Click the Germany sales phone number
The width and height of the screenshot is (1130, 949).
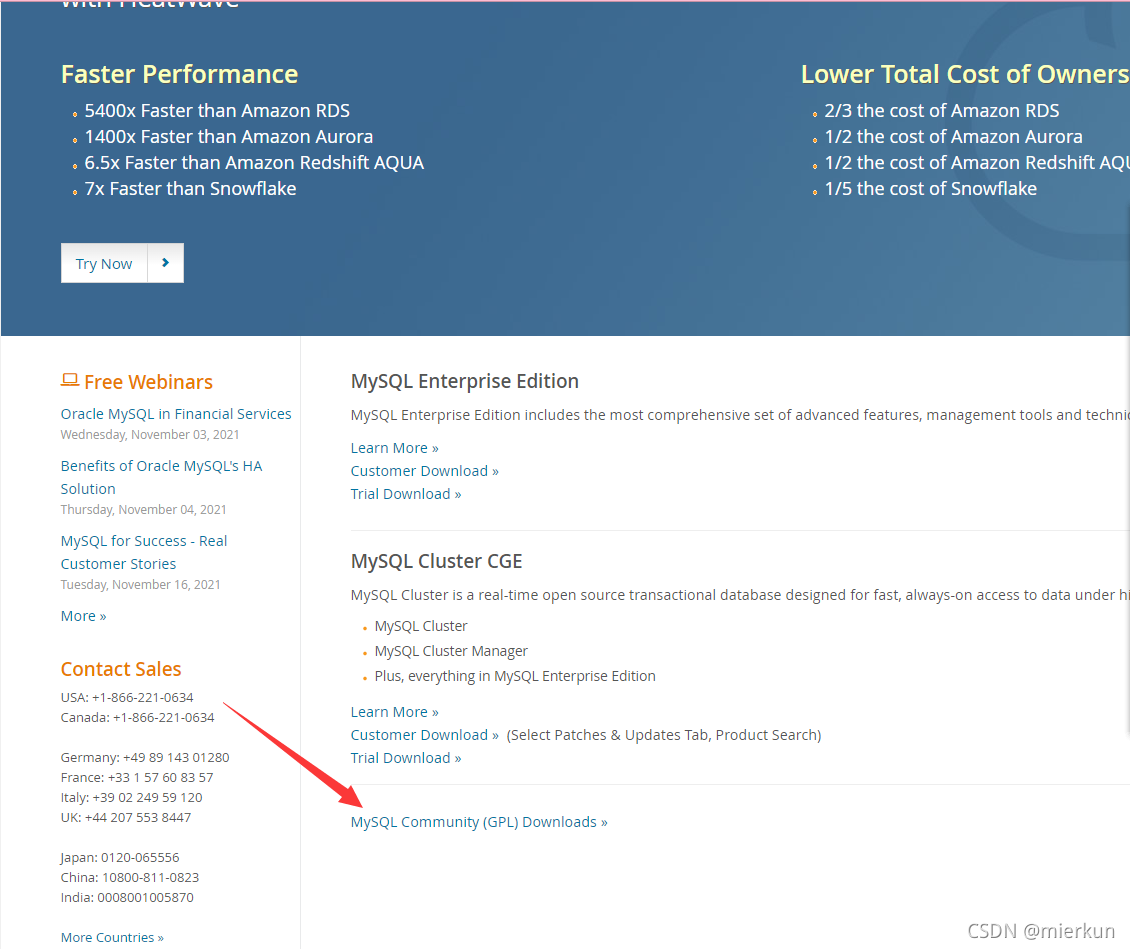[177, 758]
